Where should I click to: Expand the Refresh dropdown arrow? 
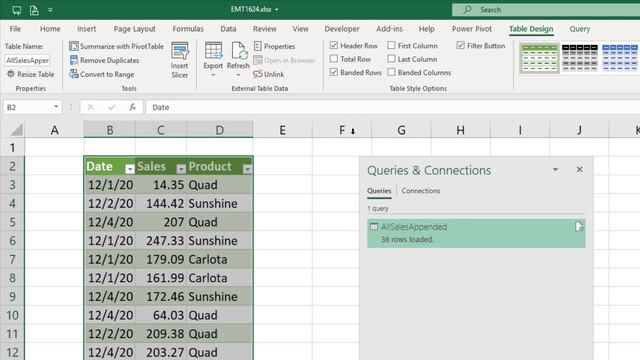[x=238, y=76]
